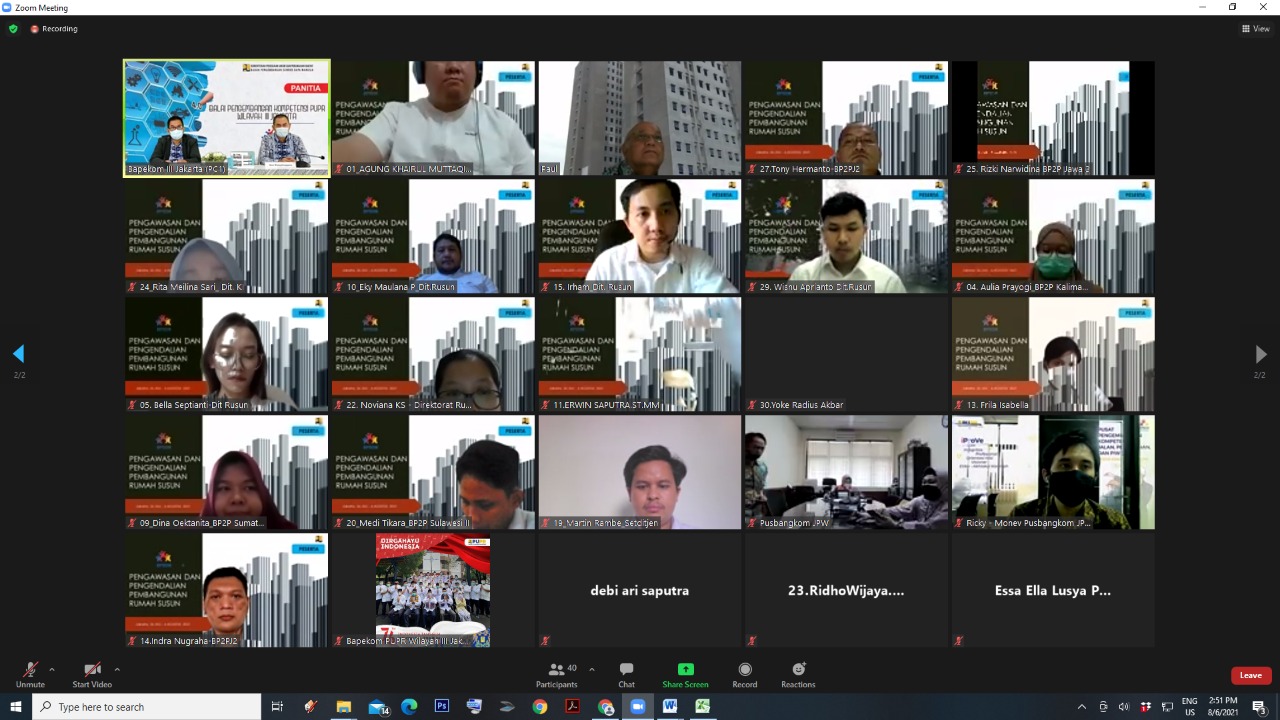1280x720 pixels.
Task: Expand the arrow next to Participants
Action: [592, 669]
